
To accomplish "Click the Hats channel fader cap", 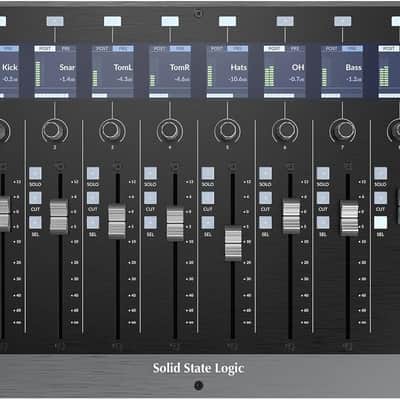I will pos(233,243).
